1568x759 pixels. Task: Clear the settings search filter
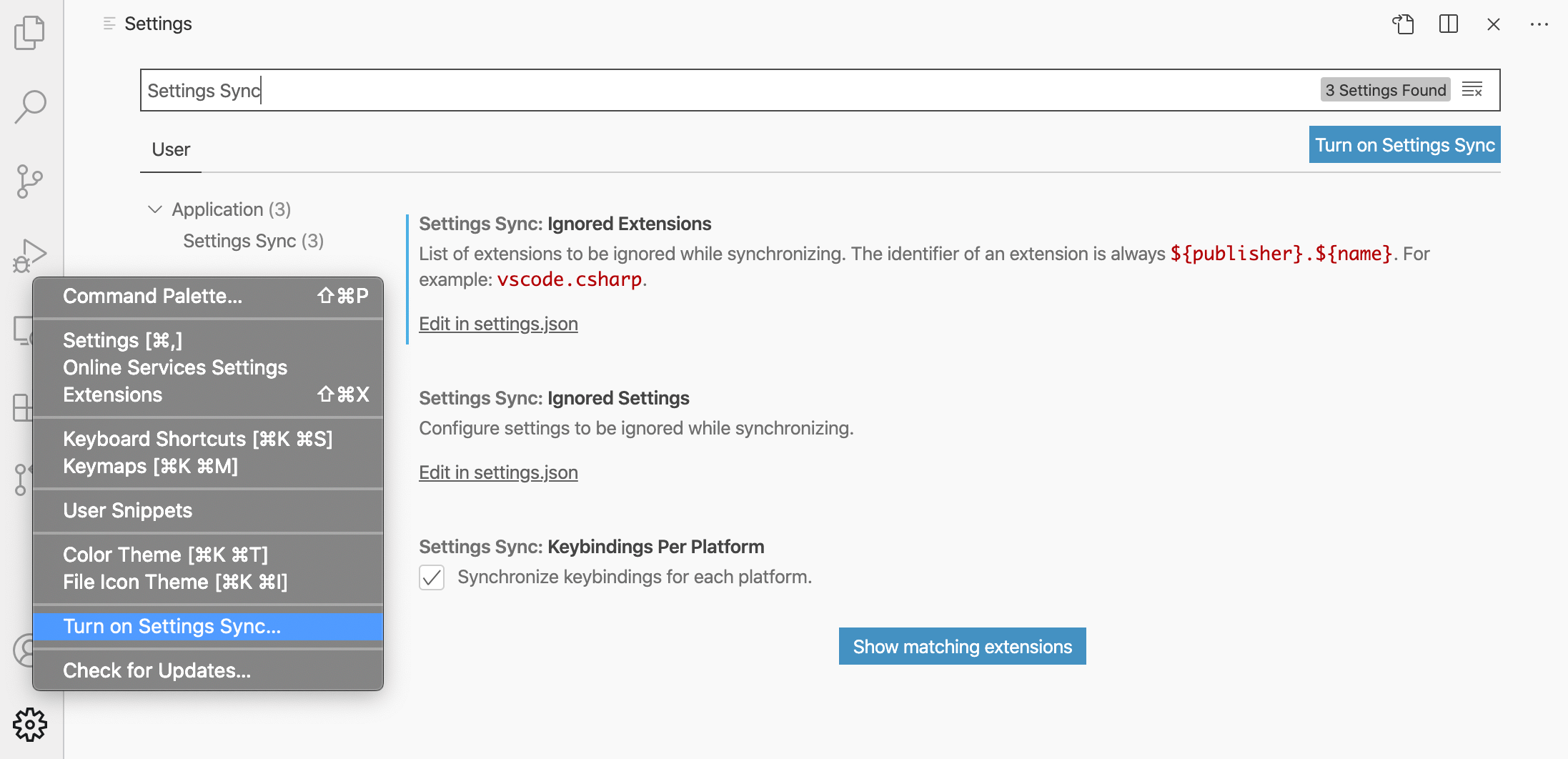coord(1472,90)
